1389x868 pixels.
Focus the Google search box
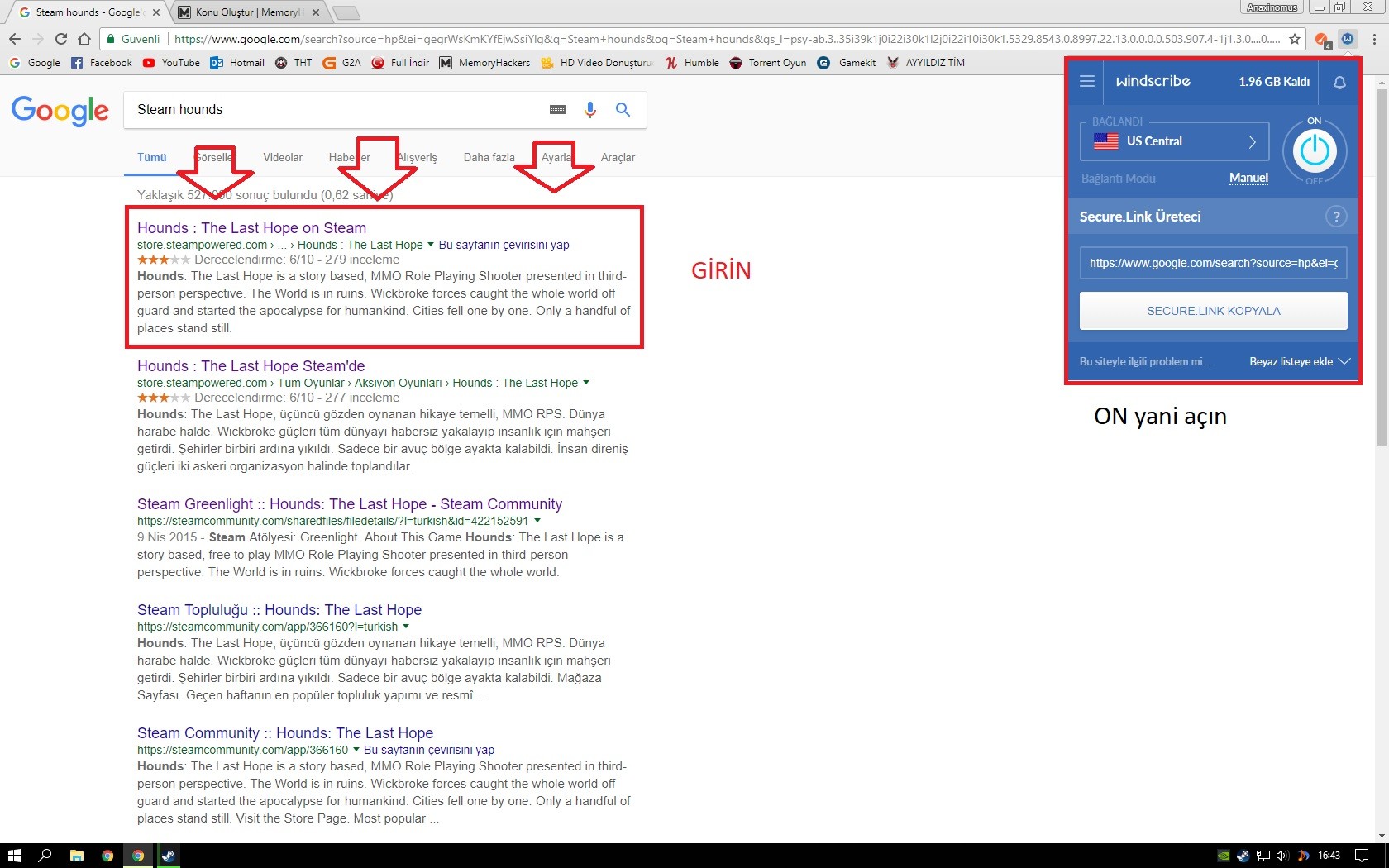click(339, 109)
